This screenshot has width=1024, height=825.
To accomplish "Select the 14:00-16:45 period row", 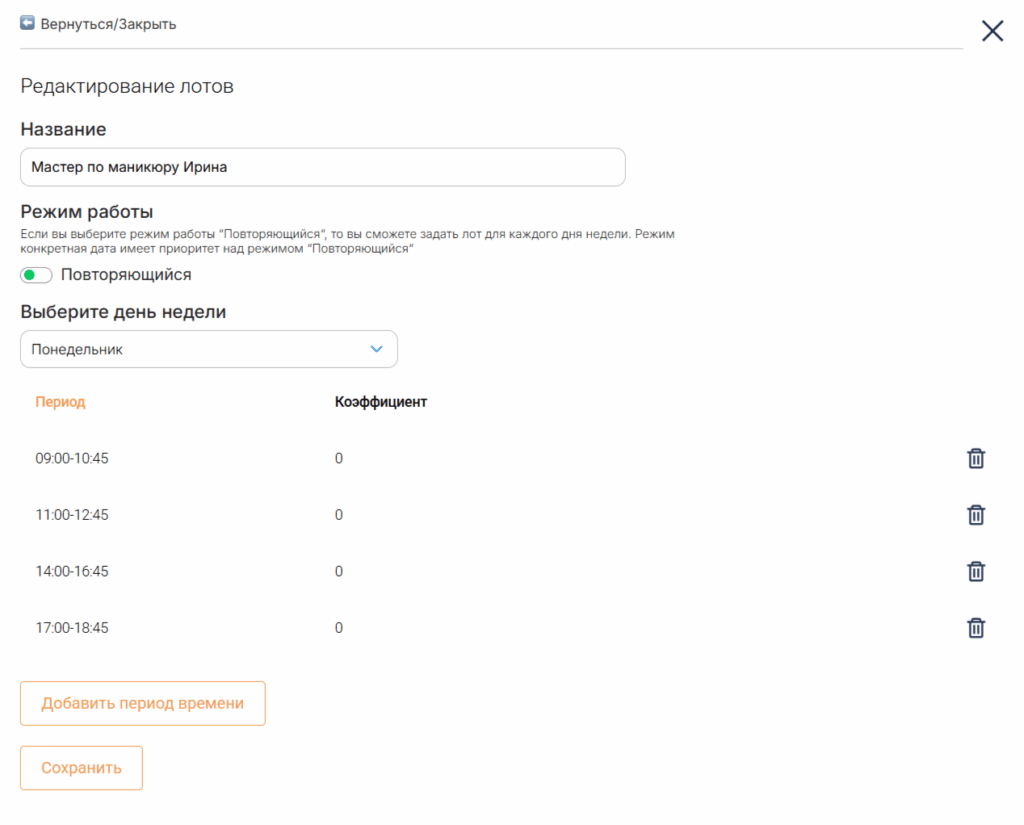I will pyautogui.click(x=509, y=572).
